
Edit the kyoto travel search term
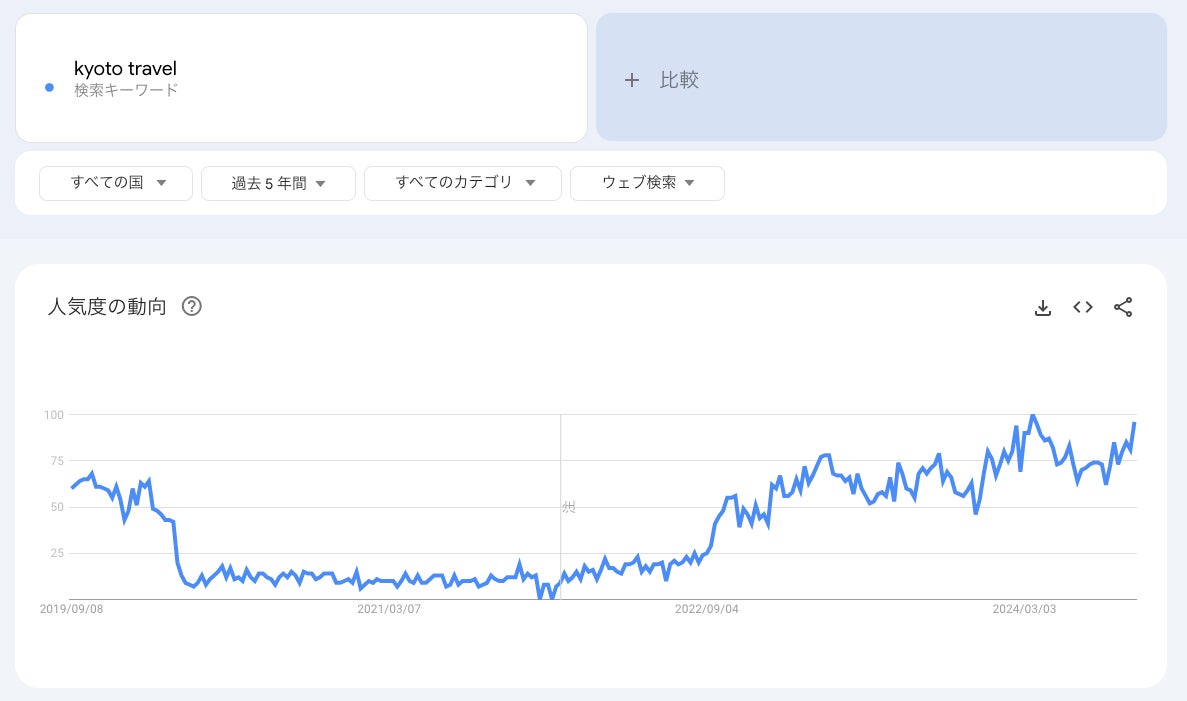pos(125,69)
